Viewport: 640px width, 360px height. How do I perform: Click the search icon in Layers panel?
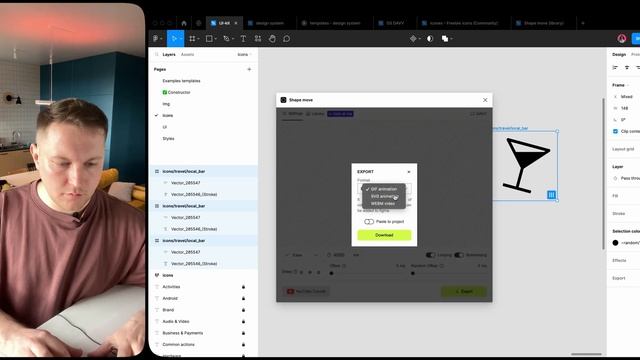157,54
